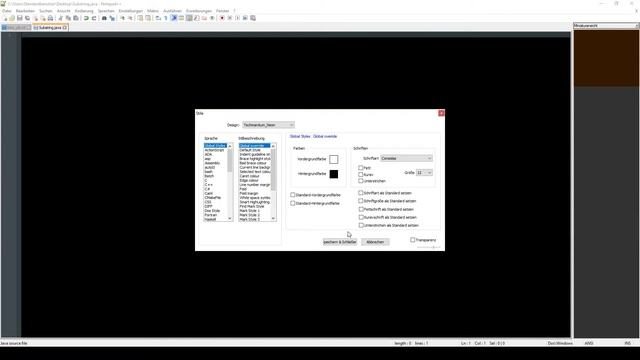Click INS mode in the status bar
This screenshot has height=360, width=640.
[627, 343]
